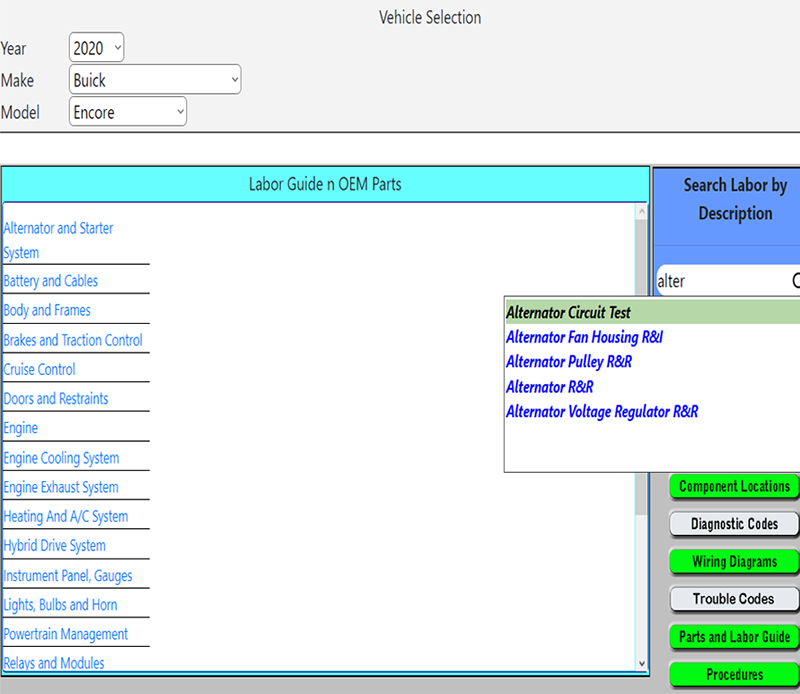Open Wiring Diagrams
The image size is (800, 694).
pos(734,561)
